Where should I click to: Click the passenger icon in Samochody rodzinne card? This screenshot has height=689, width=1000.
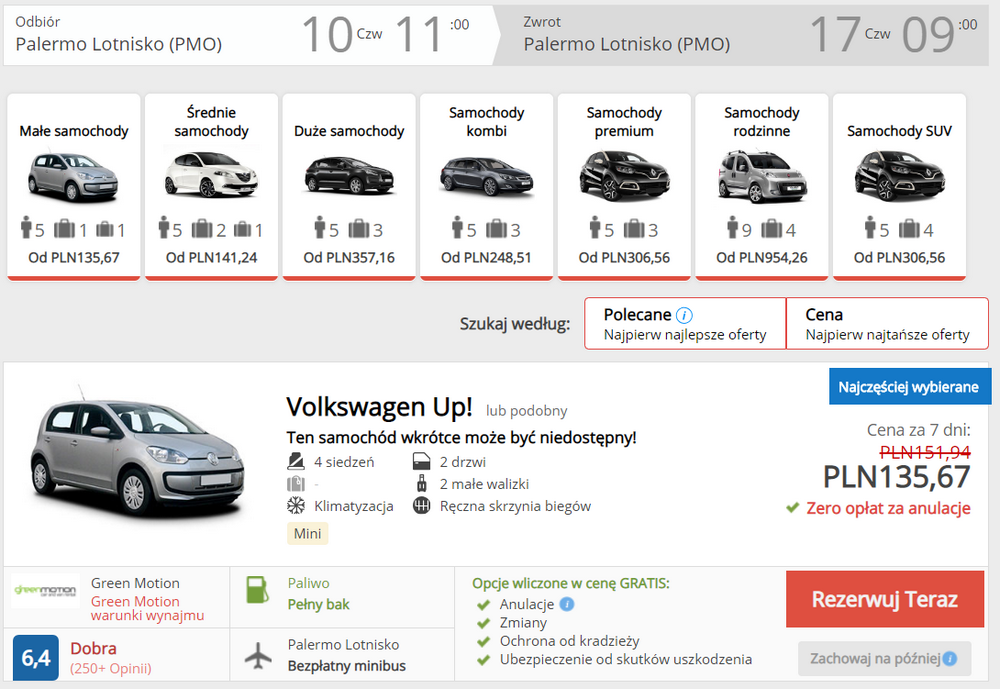click(733, 228)
